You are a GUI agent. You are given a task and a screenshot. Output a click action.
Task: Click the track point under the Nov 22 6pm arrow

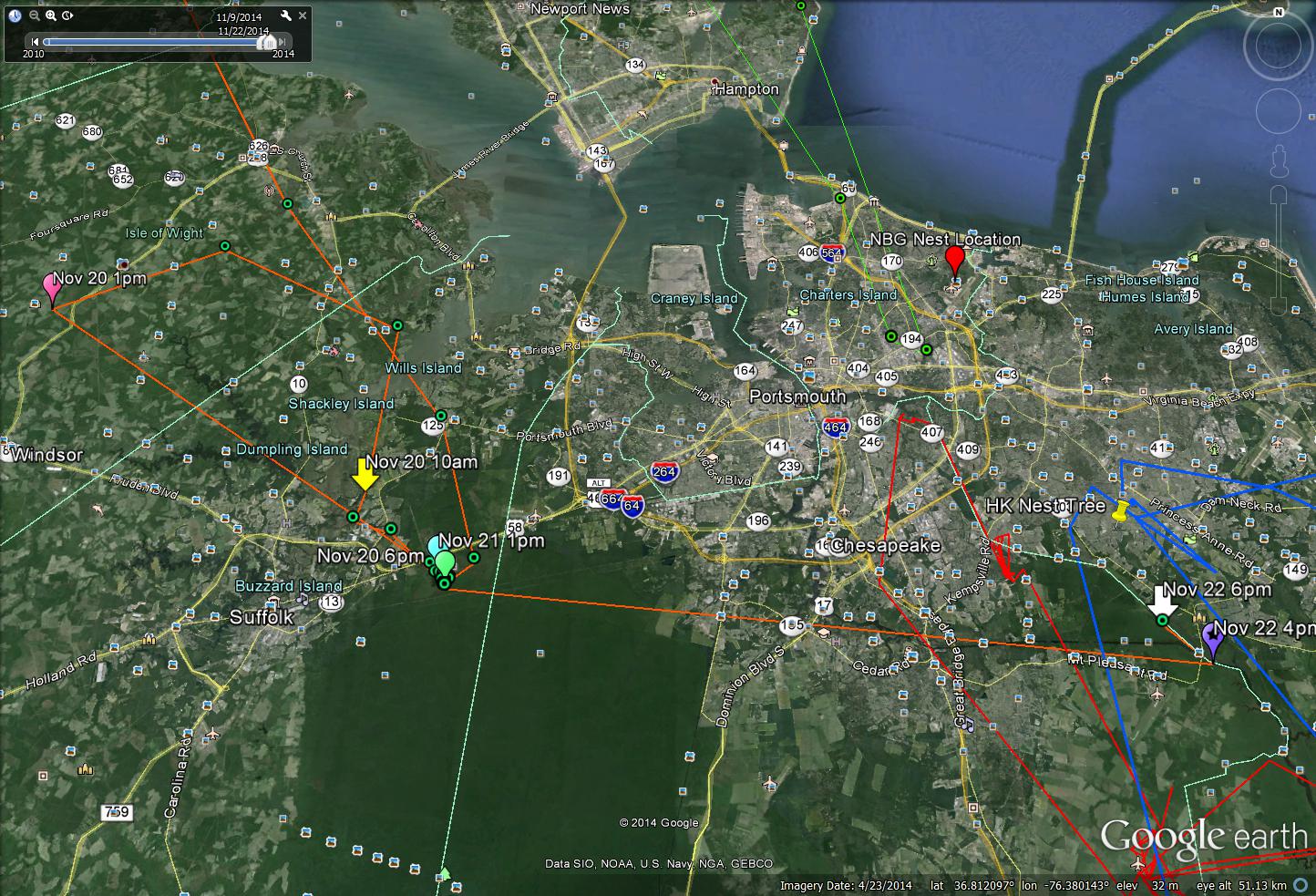[x=1162, y=620]
